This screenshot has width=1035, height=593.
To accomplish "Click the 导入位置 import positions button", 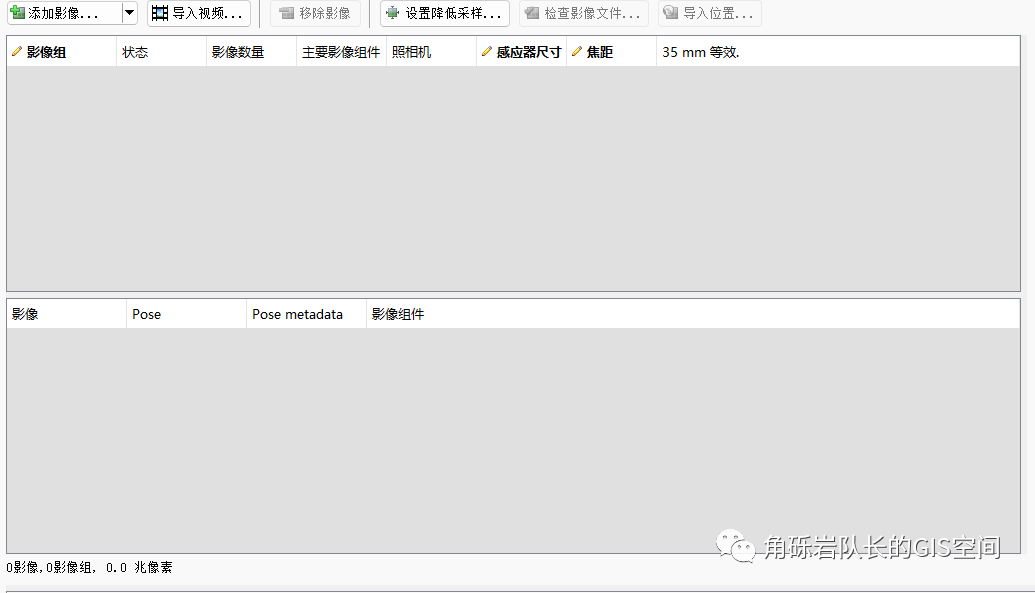I will 709,13.
